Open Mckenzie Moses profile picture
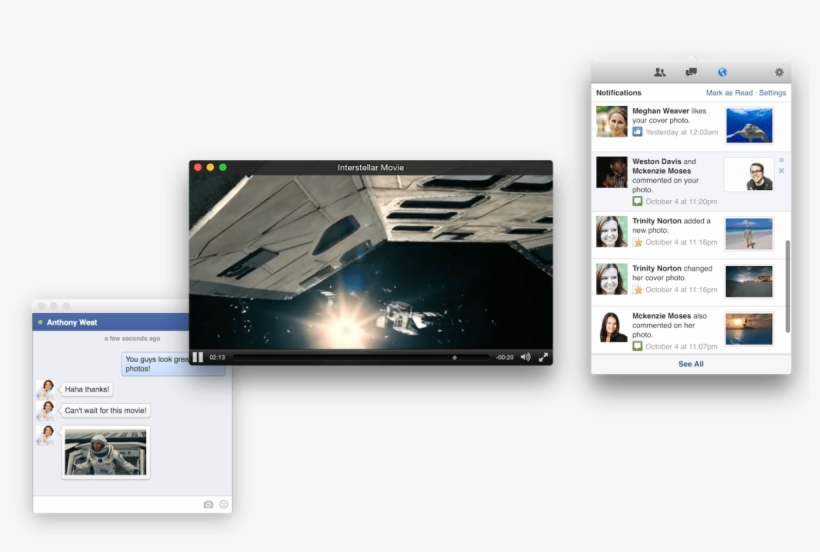Screen dimensions: 820x552 click(x=611, y=327)
